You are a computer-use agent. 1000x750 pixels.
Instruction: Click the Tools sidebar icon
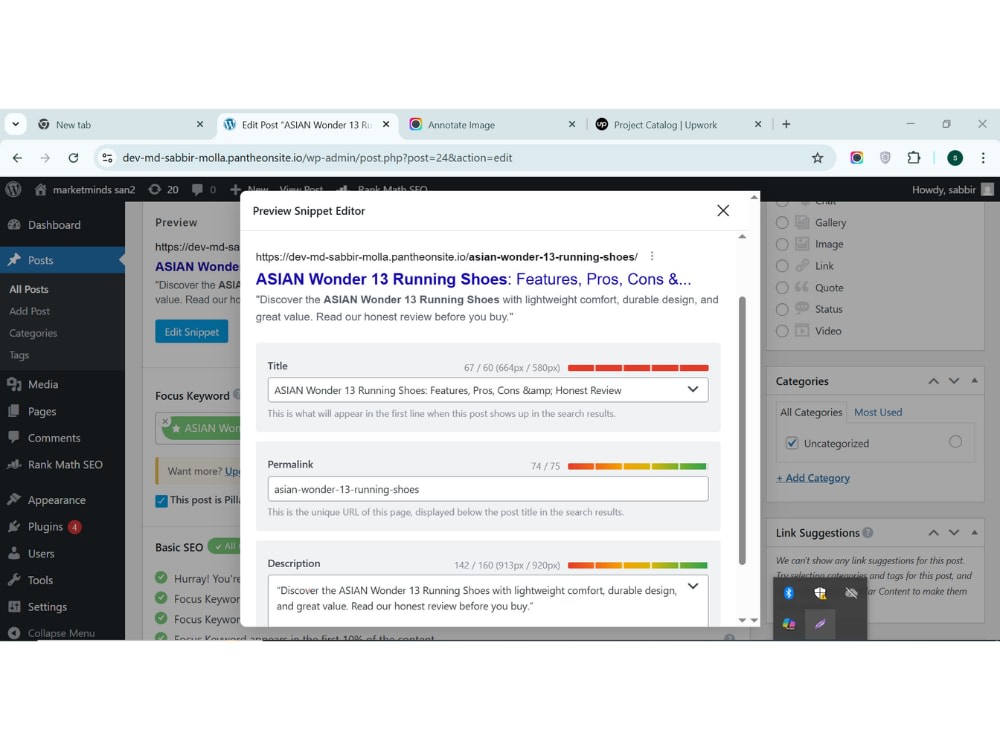(14, 580)
